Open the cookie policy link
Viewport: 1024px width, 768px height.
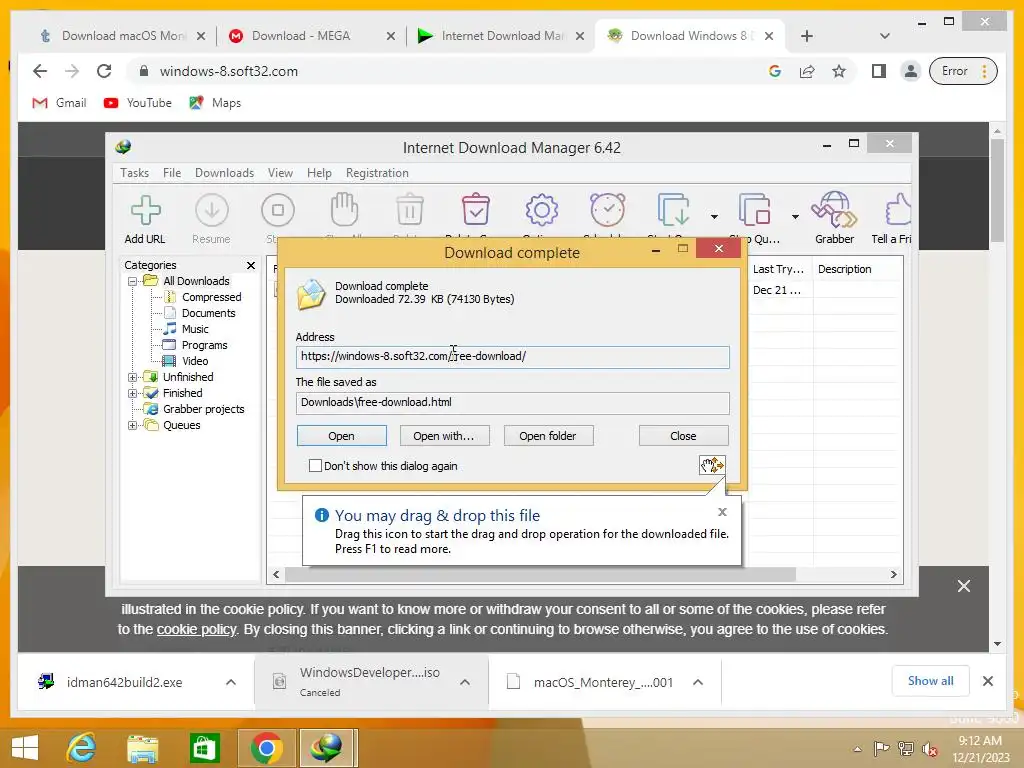(197, 630)
